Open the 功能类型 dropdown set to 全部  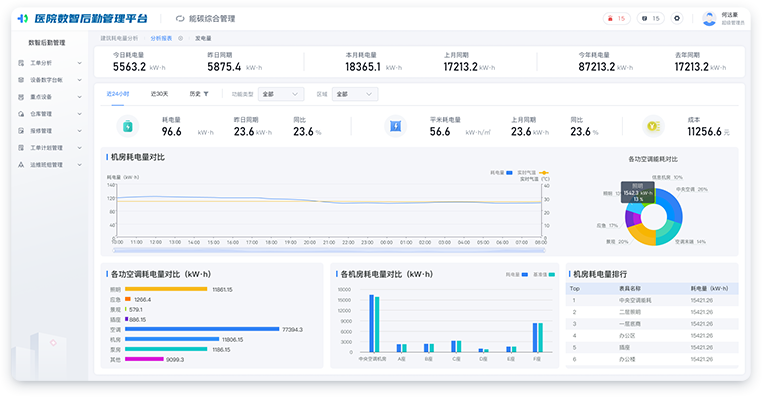281,94
